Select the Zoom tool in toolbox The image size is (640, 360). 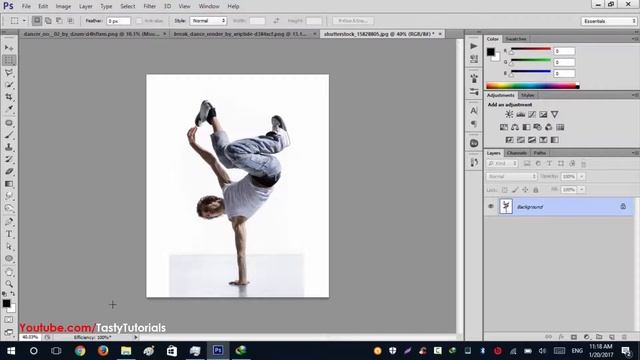[x=9, y=284]
